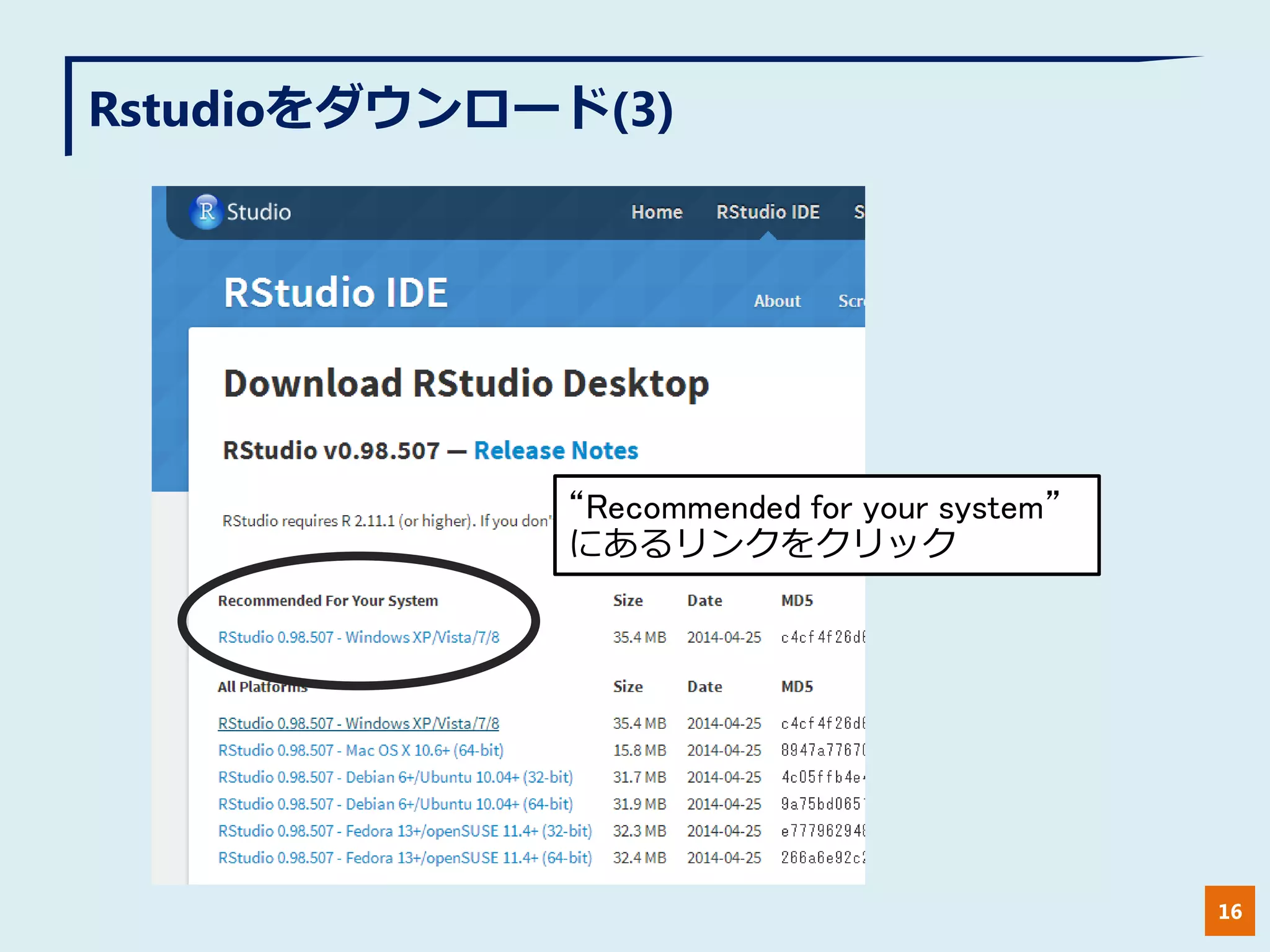Screen dimensions: 1270x952
Task: Click the MD5 value starting 4c05ffb4e
Action: click(x=823, y=777)
